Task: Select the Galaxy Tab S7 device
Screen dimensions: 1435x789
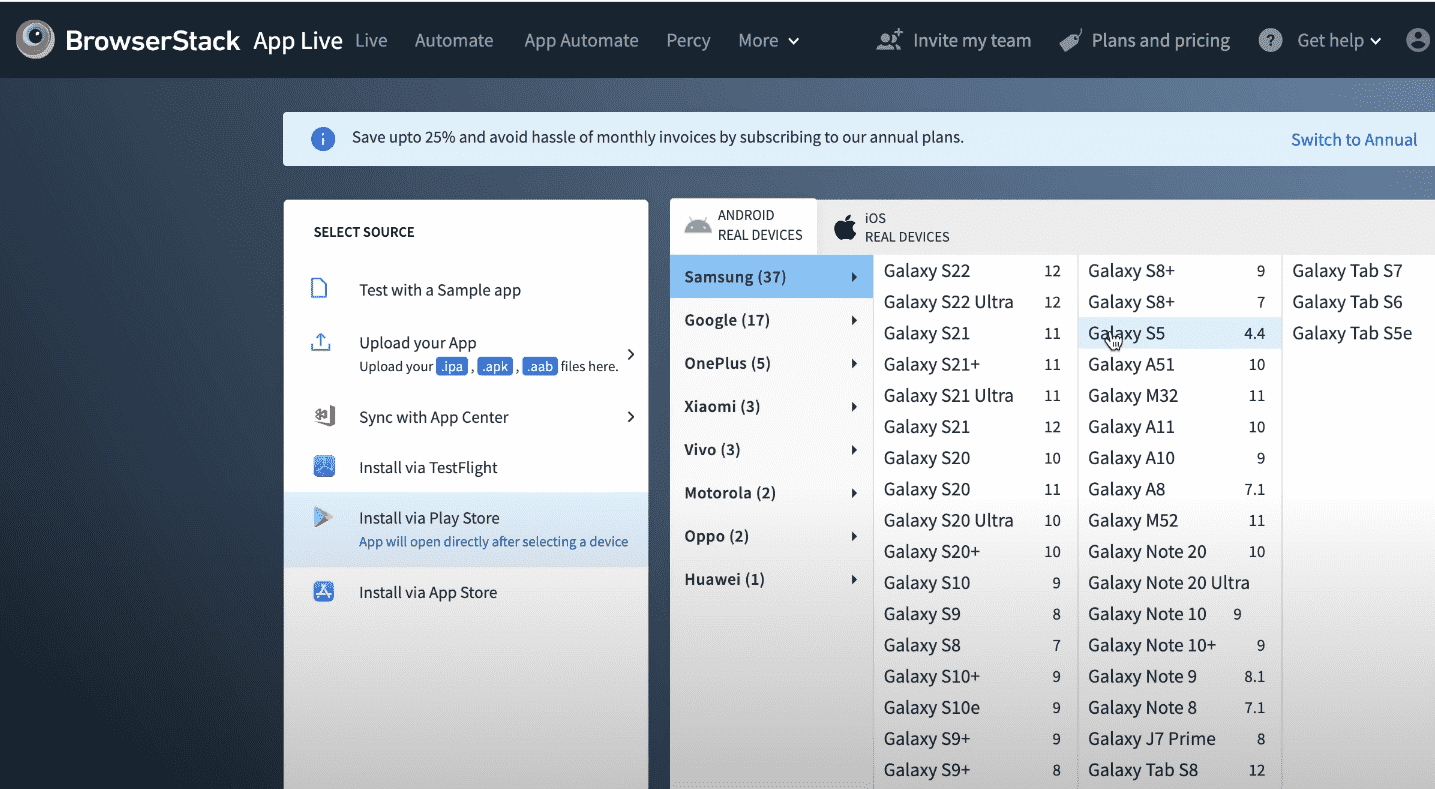Action: [x=1346, y=271]
